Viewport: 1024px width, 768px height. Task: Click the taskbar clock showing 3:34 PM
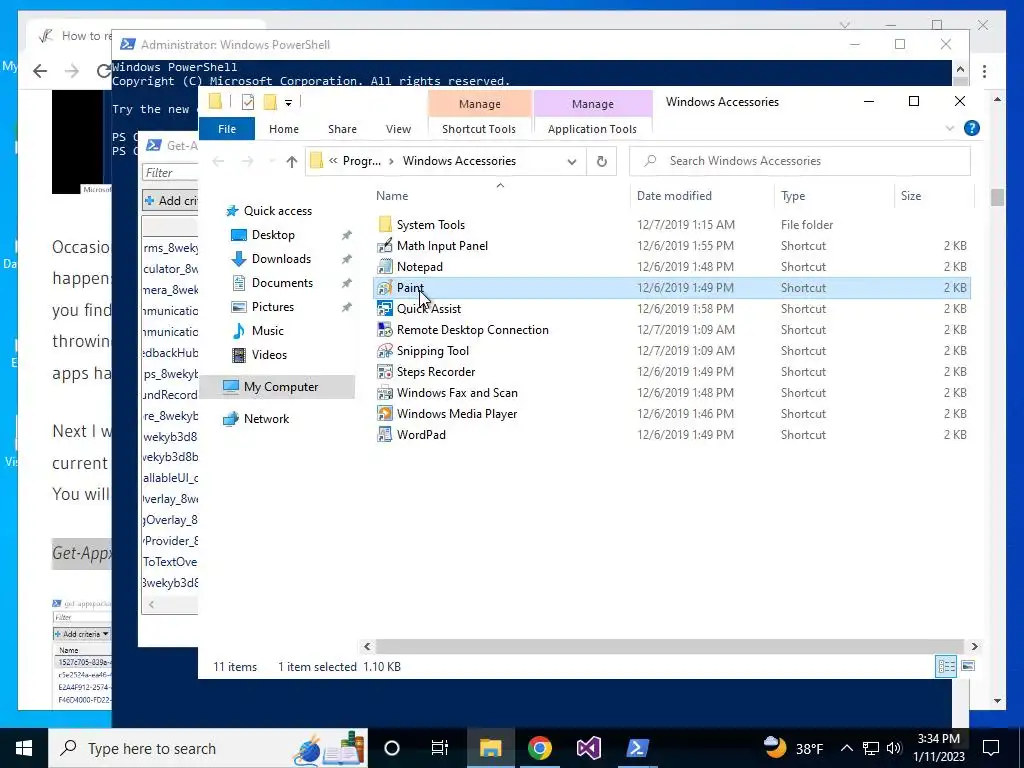pos(938,748)
